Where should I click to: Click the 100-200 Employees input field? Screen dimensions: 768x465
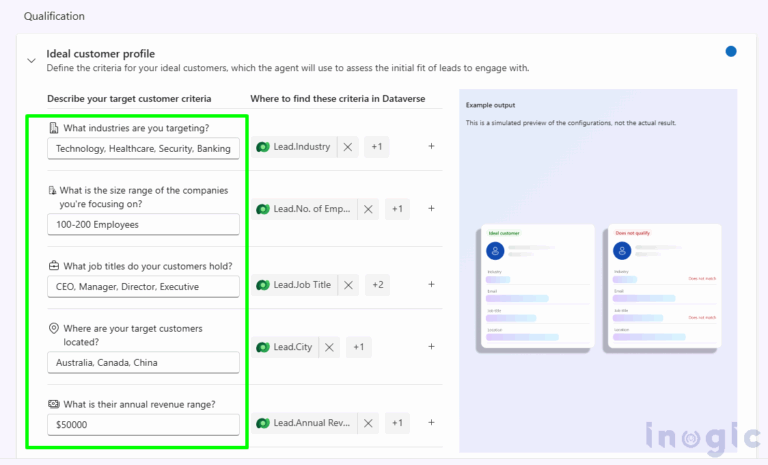[143, 224]
